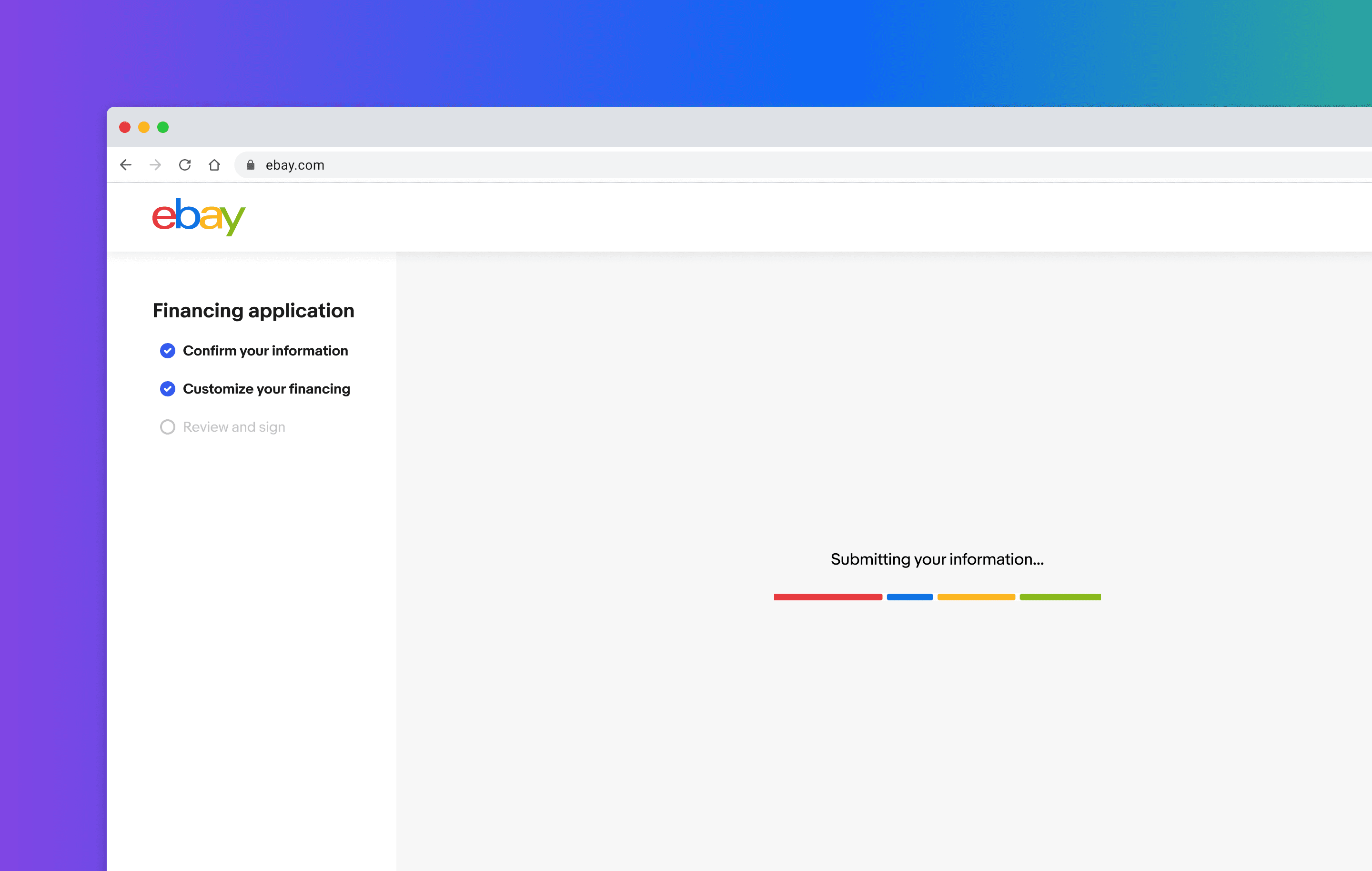The height and width of the screenshot is (871, 1372).
Task: Click the yellow segment of the progress bar
Action: (x=976, y=597)
